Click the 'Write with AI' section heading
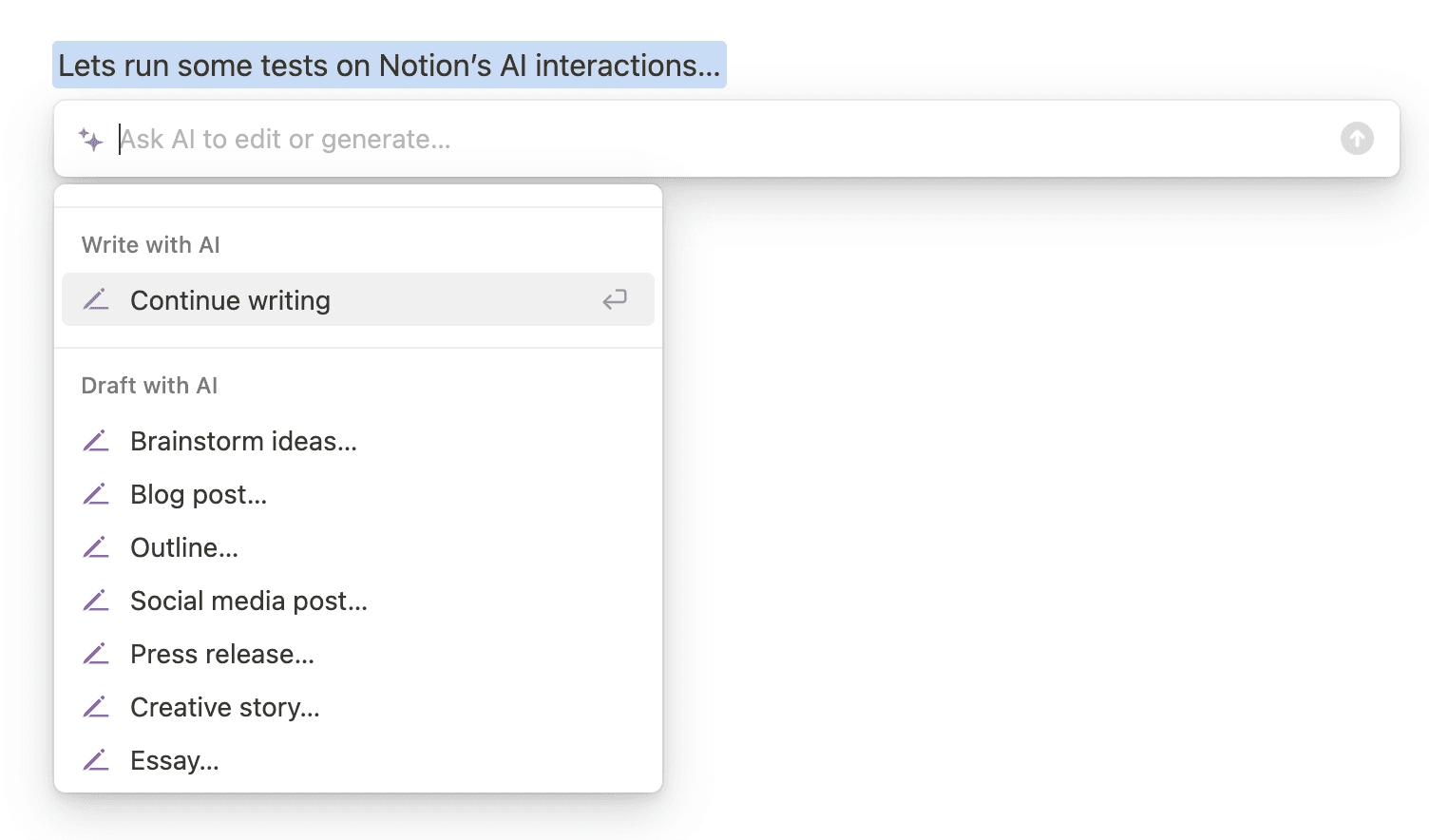This screenshot has height=840, width=1429. 151,245
